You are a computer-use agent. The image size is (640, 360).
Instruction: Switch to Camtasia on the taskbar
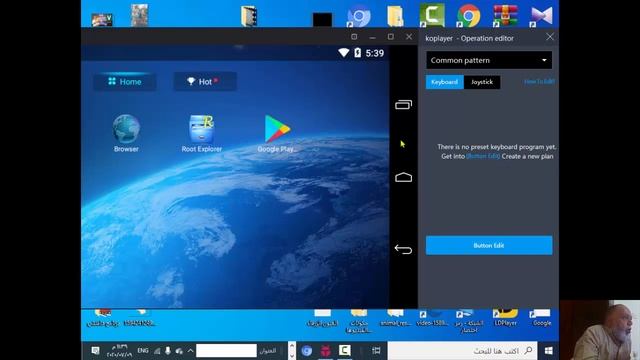point(344,351)
